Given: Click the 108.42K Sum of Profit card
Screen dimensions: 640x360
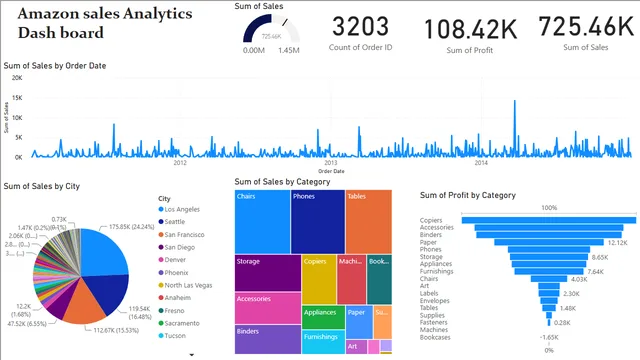Looking at the screenshot, I should [470, 36].
